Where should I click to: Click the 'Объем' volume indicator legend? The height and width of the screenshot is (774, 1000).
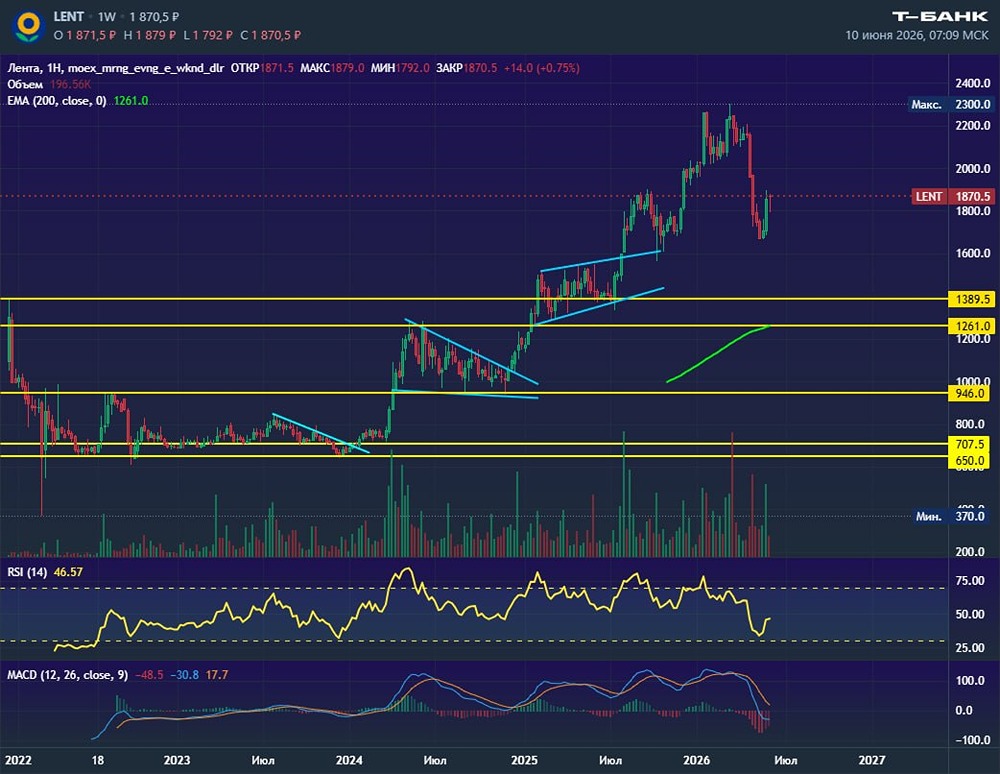click(x=25, y=84)
